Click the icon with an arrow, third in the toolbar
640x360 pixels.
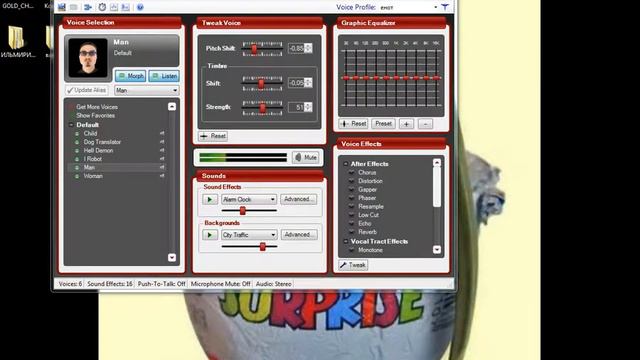(88, 7)
